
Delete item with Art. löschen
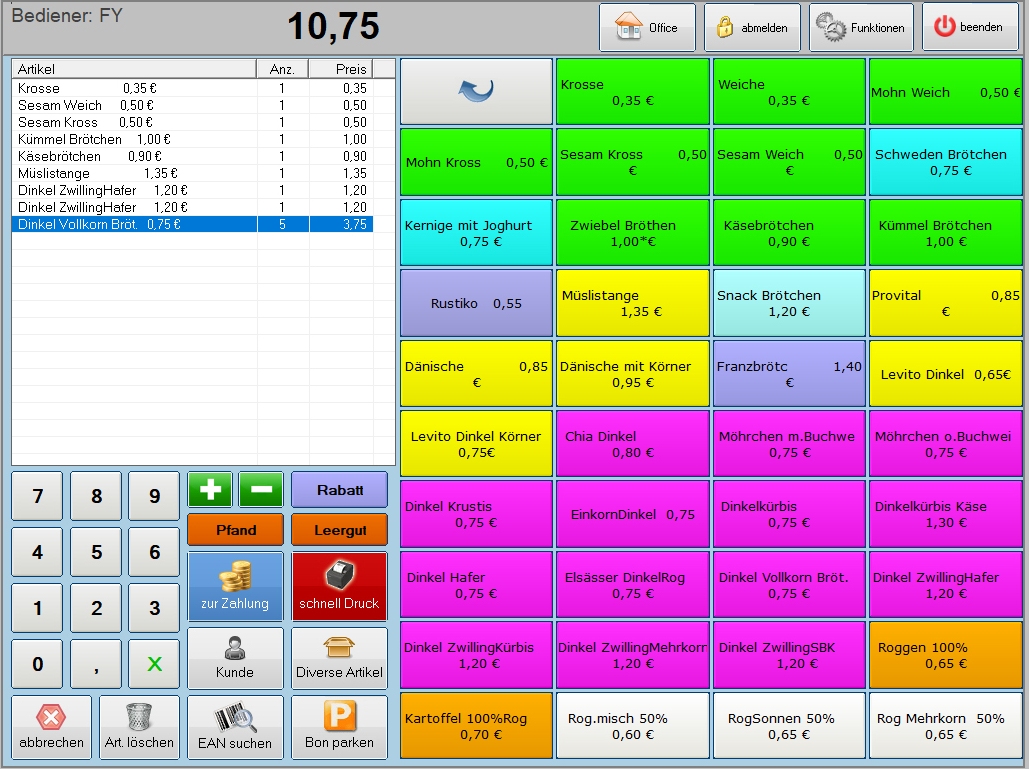pos(139,727)
